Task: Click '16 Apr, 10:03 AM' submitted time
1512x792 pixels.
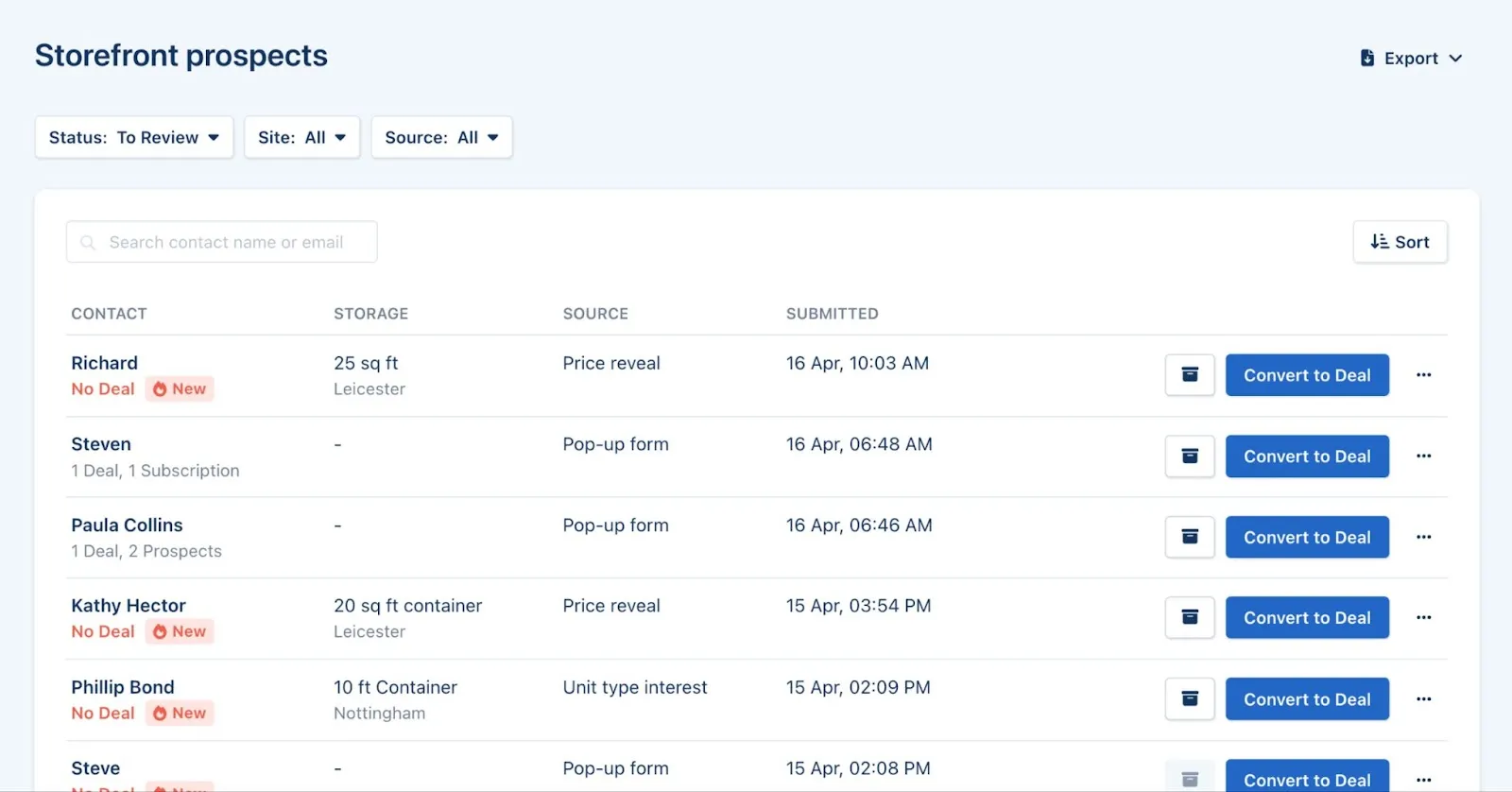Action: pos(857,363)
